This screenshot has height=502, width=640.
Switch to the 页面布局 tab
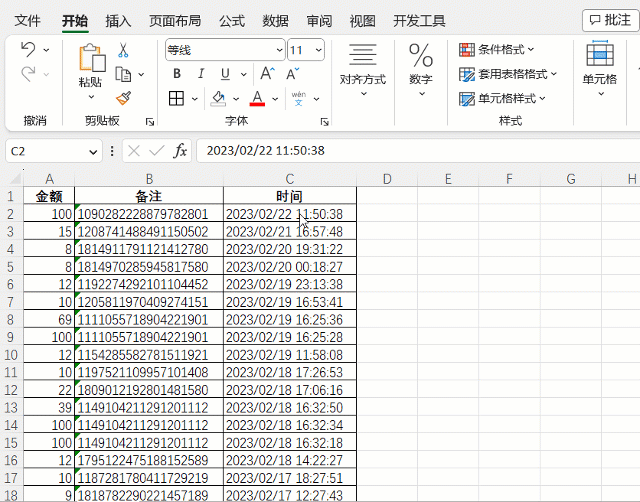tap(175, 20)
